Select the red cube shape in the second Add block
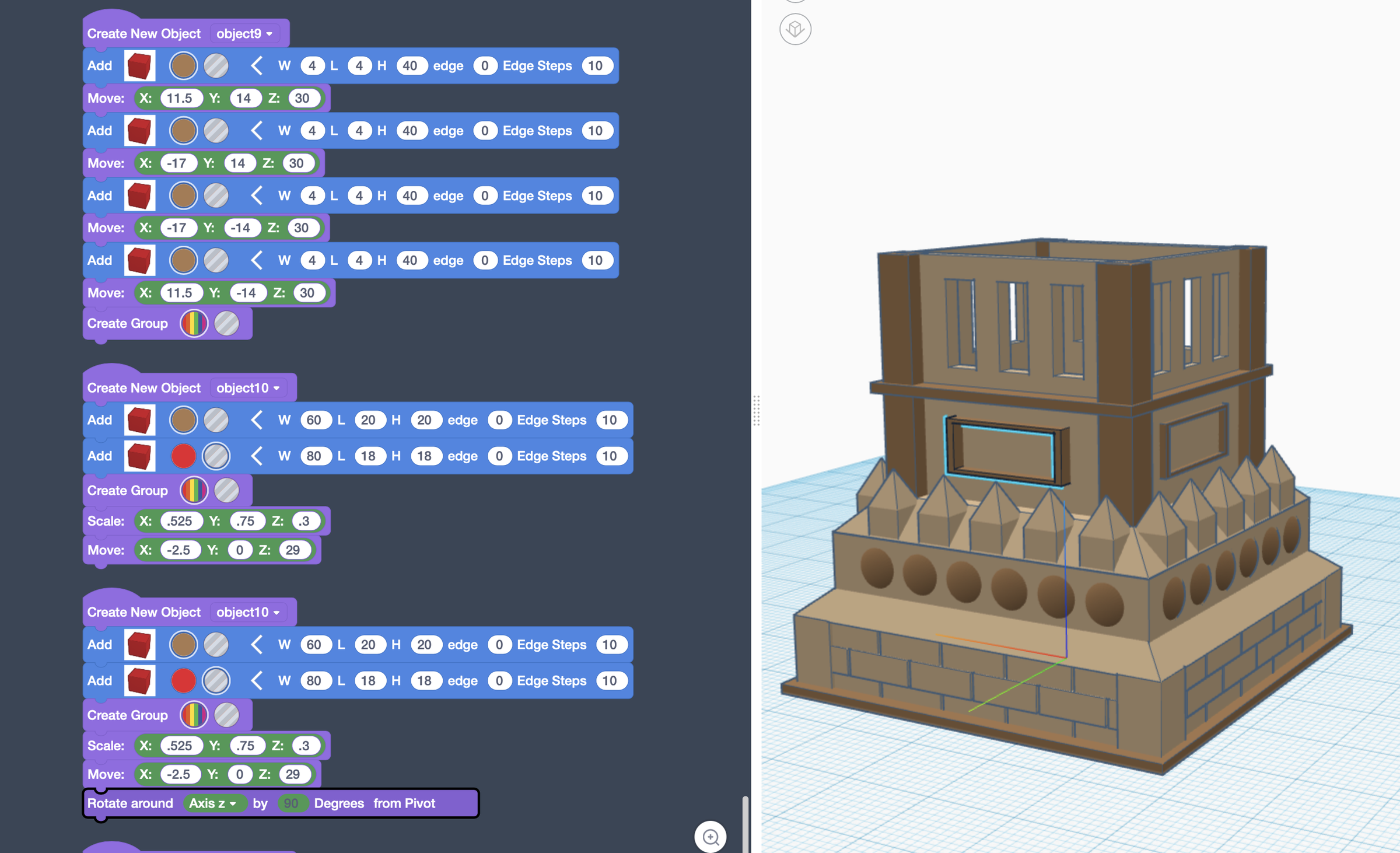The image size is (1400, 853). [x=139, y=131]
